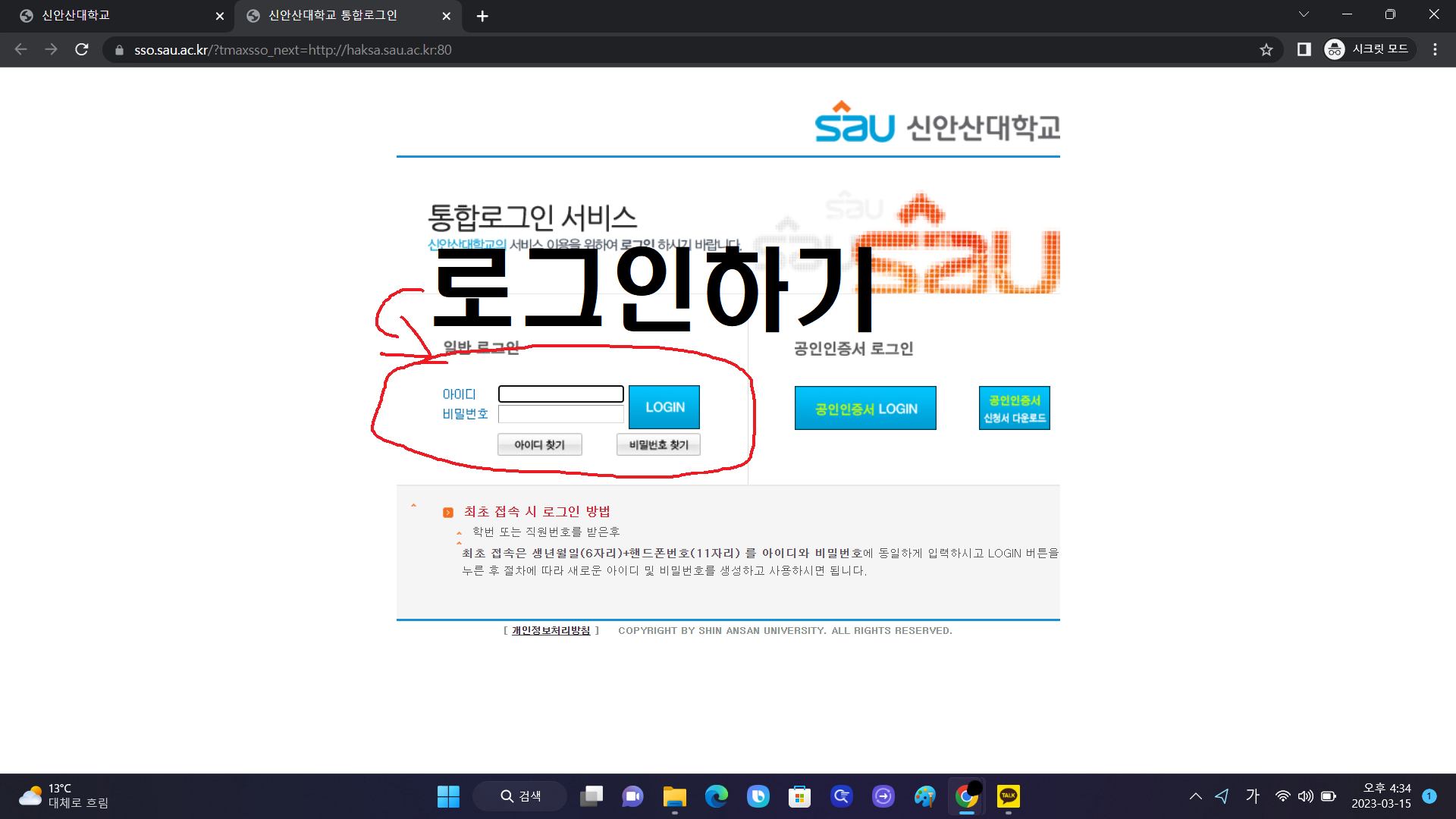Viewport: 1456px width, 819px height.
Task: Open Task View on taskbar
Action: coord(591,796)
